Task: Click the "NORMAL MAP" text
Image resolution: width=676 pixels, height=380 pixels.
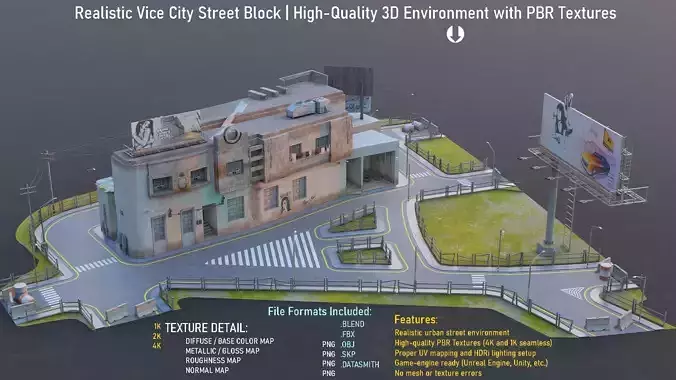Action: (207, 371)
